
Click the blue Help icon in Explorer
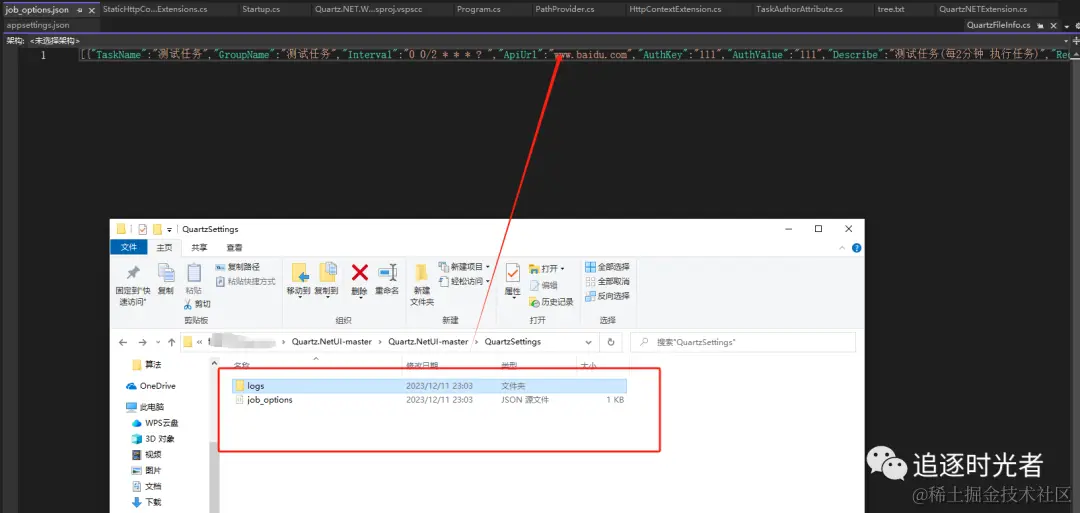coord(856,248)
